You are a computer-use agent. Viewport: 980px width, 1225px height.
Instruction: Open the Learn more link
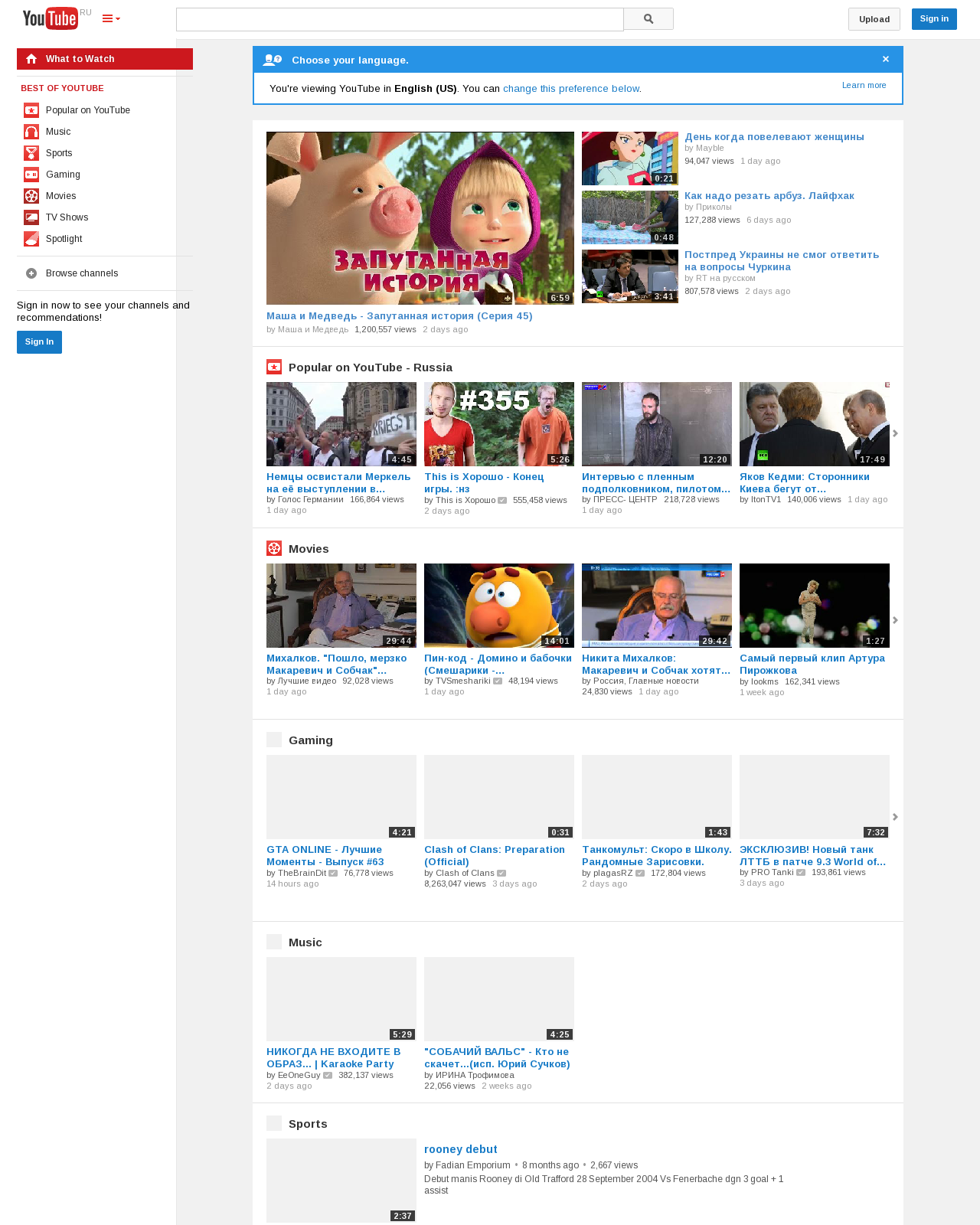click(x=864, y=85)
